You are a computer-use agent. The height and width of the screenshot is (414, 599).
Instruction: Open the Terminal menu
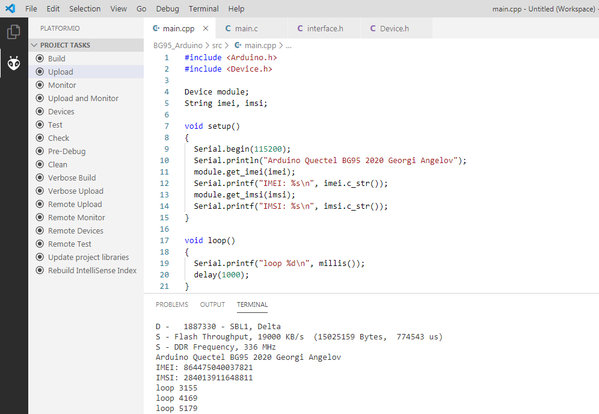204,8
